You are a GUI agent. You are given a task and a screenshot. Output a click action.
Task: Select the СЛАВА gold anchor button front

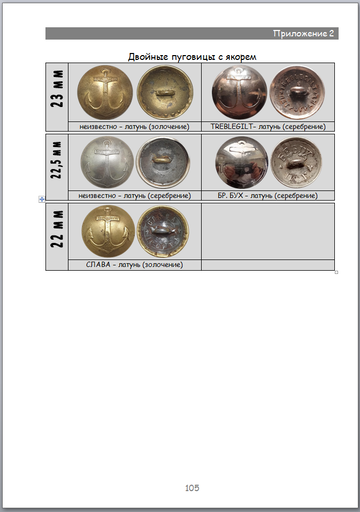pyautogui.click(x=108, y=231)
